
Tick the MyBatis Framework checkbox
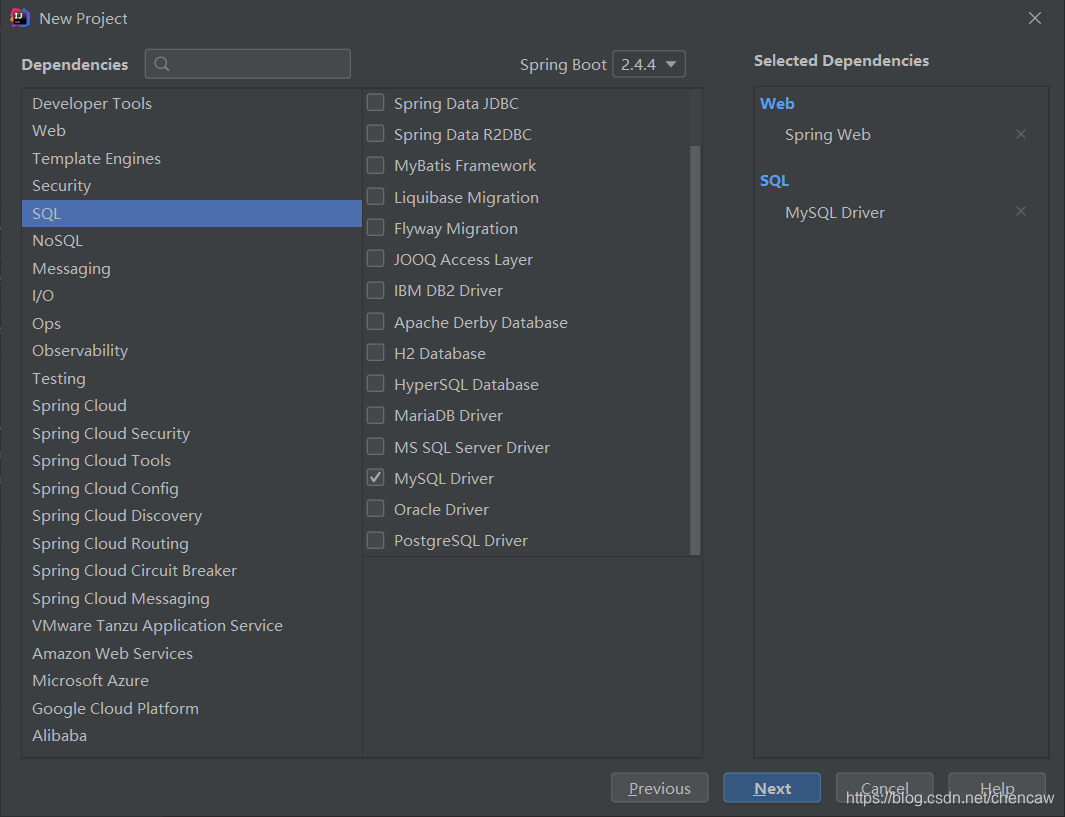376,165
